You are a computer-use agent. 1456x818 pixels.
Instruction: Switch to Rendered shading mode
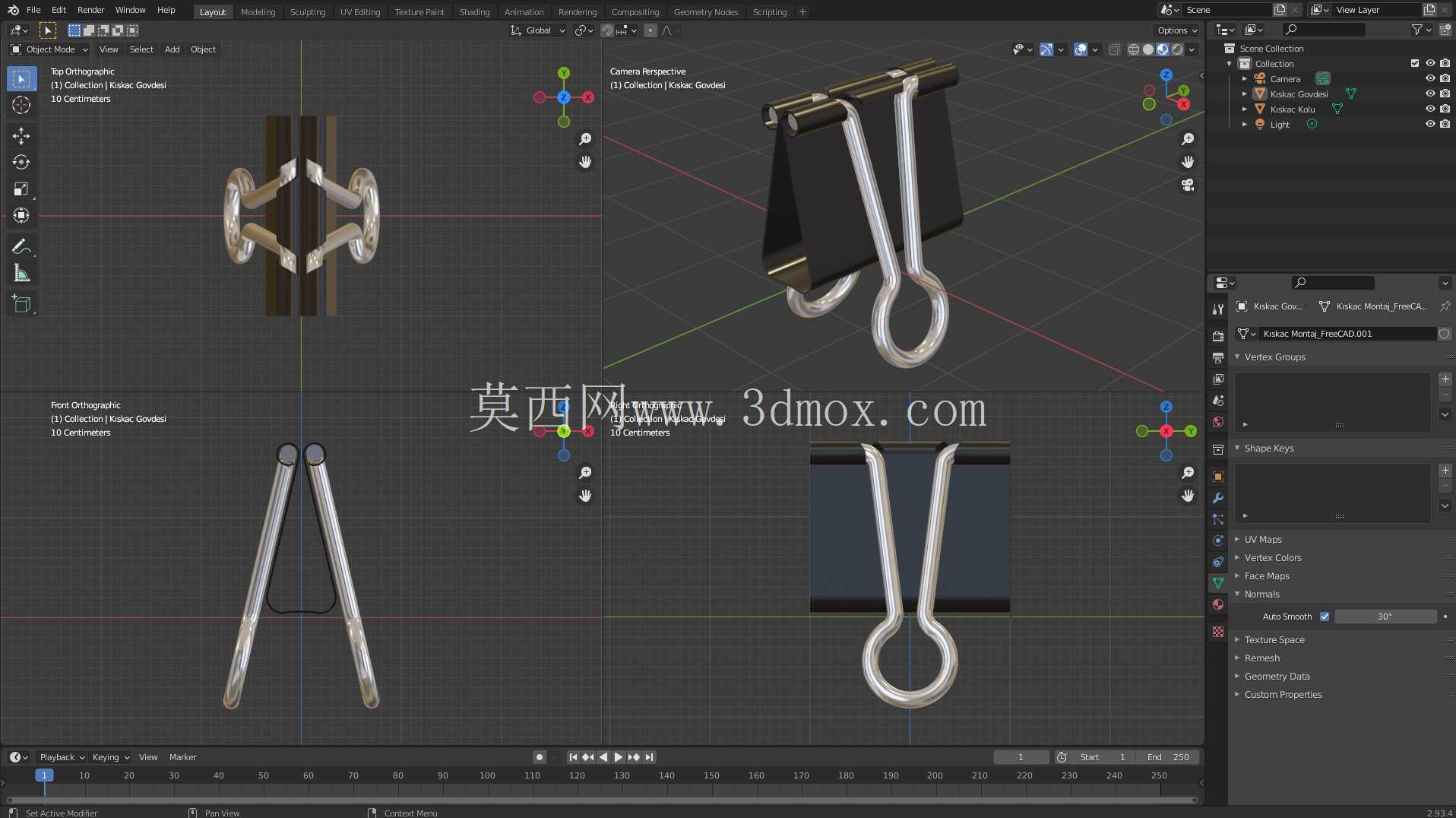(x=1177, y=49)
